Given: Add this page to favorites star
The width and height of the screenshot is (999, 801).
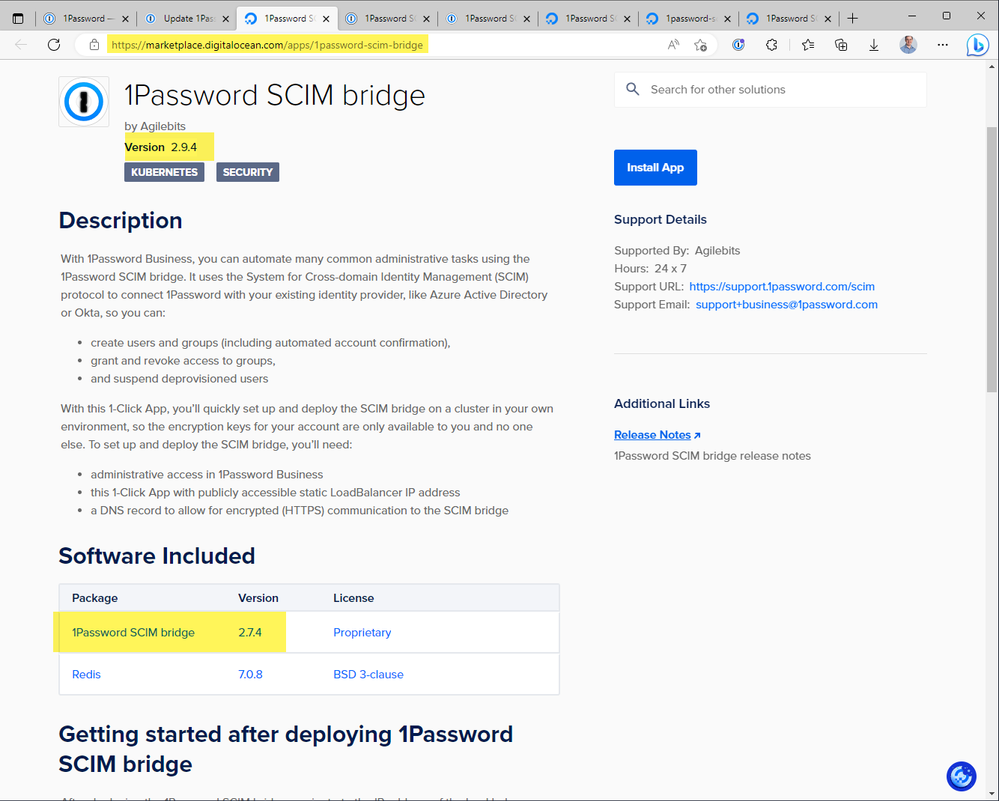Looking at the screenshot, I should [x=701, y=45].
